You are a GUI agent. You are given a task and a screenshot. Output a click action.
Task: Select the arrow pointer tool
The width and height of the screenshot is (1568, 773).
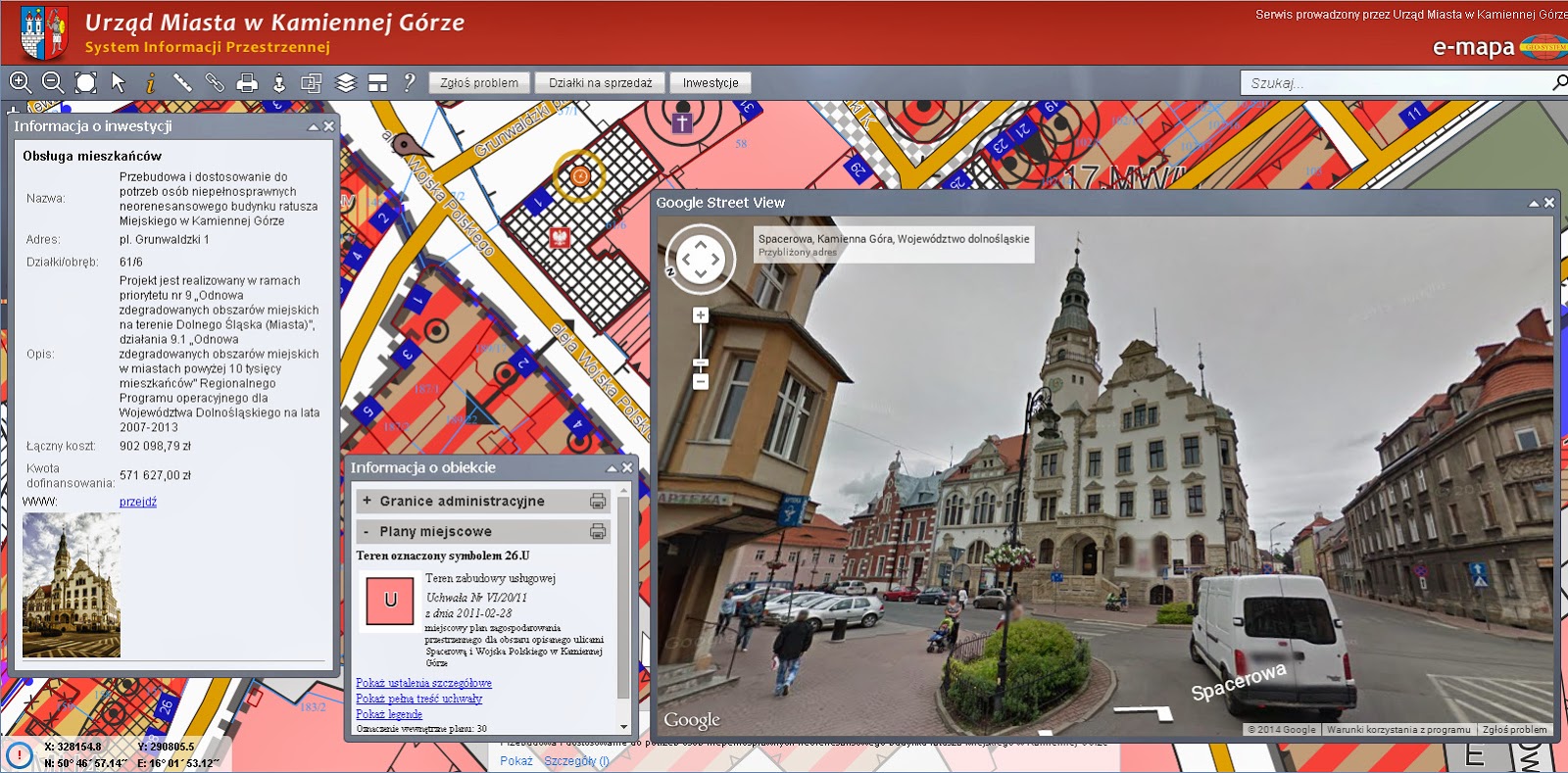(x=119, y=83)
